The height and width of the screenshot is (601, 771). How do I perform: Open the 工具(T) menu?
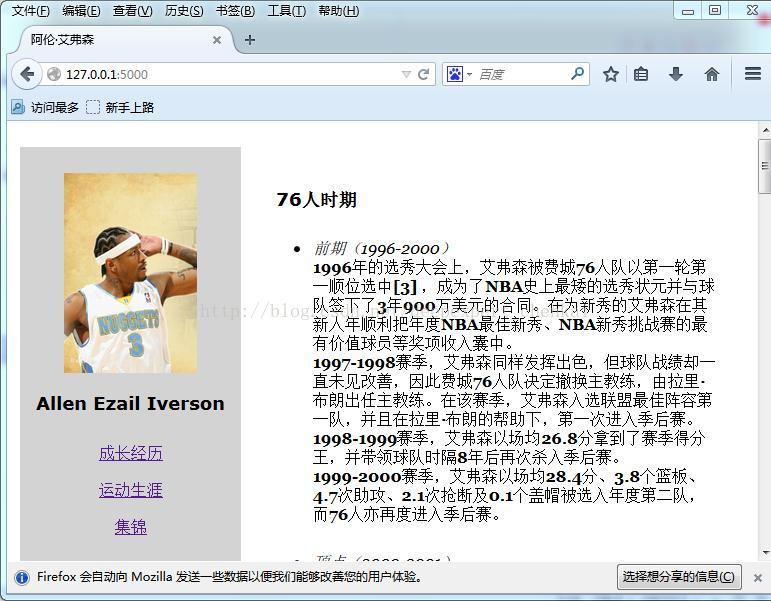pos(286,10)
